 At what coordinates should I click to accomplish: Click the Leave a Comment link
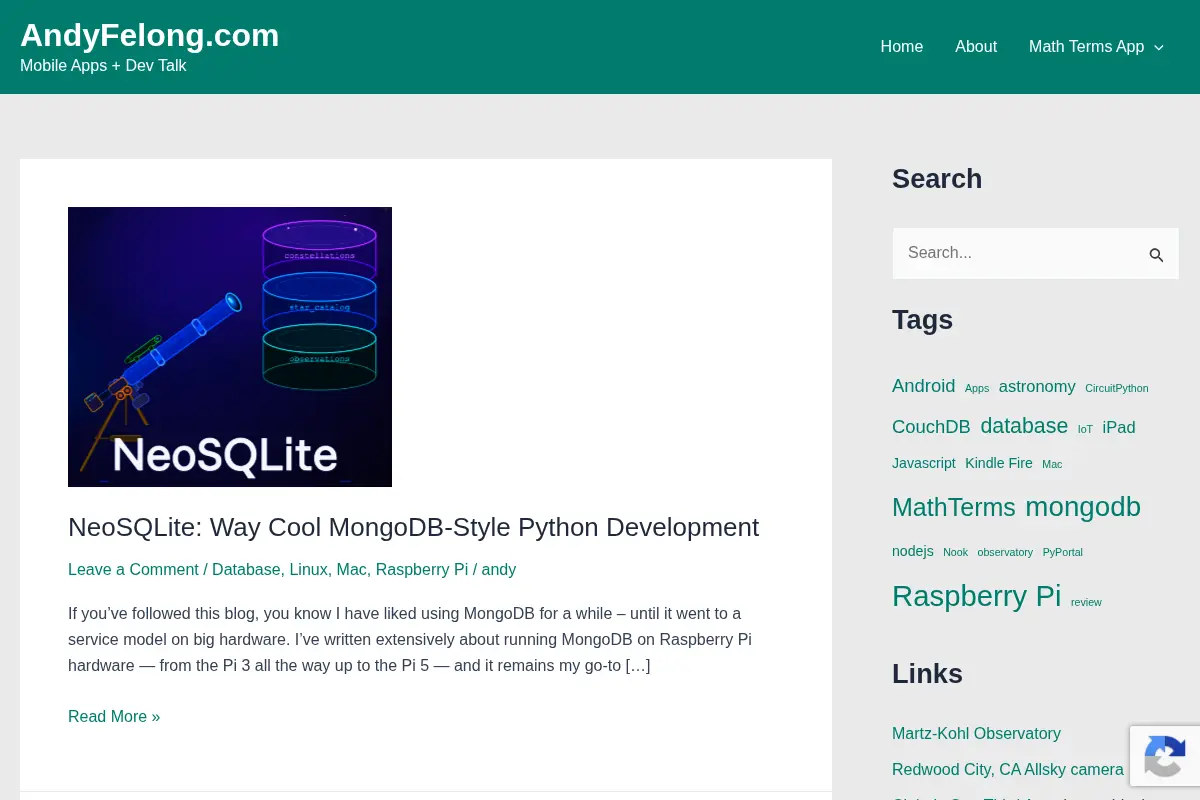point(133,569)
